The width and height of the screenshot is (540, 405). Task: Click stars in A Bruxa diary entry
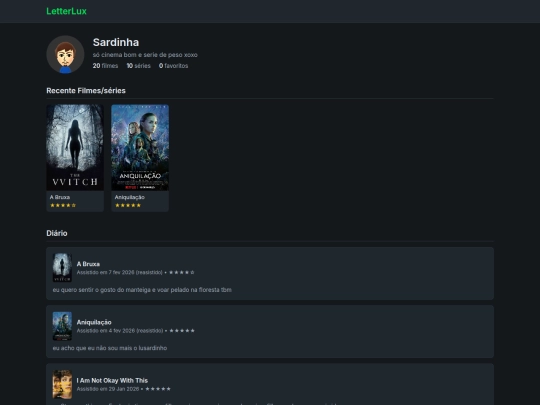point(181,272)
